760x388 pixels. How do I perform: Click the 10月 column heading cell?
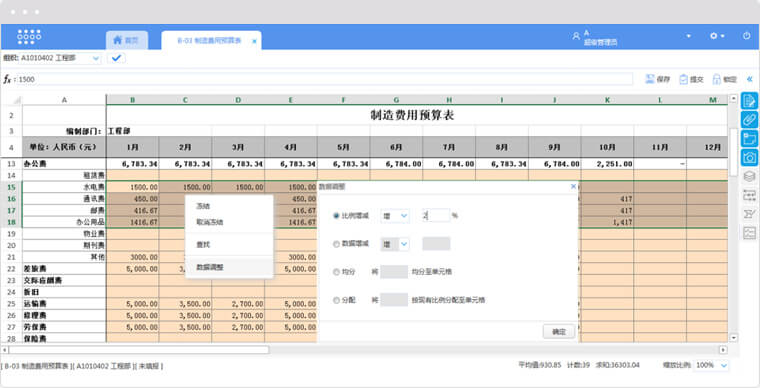click(607, 147)
